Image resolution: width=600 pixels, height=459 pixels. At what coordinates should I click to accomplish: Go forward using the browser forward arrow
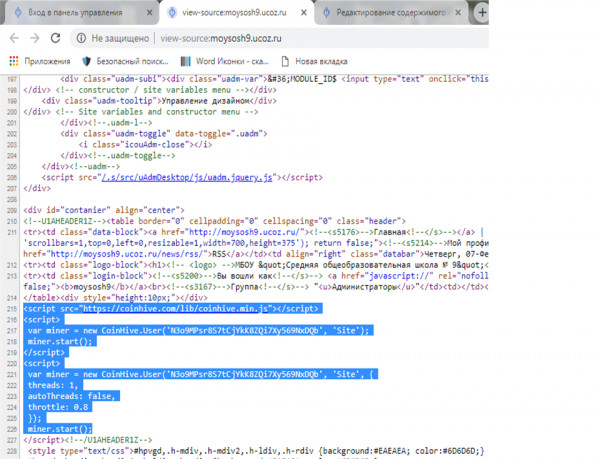pyautogui.click(x=35, y=38)
